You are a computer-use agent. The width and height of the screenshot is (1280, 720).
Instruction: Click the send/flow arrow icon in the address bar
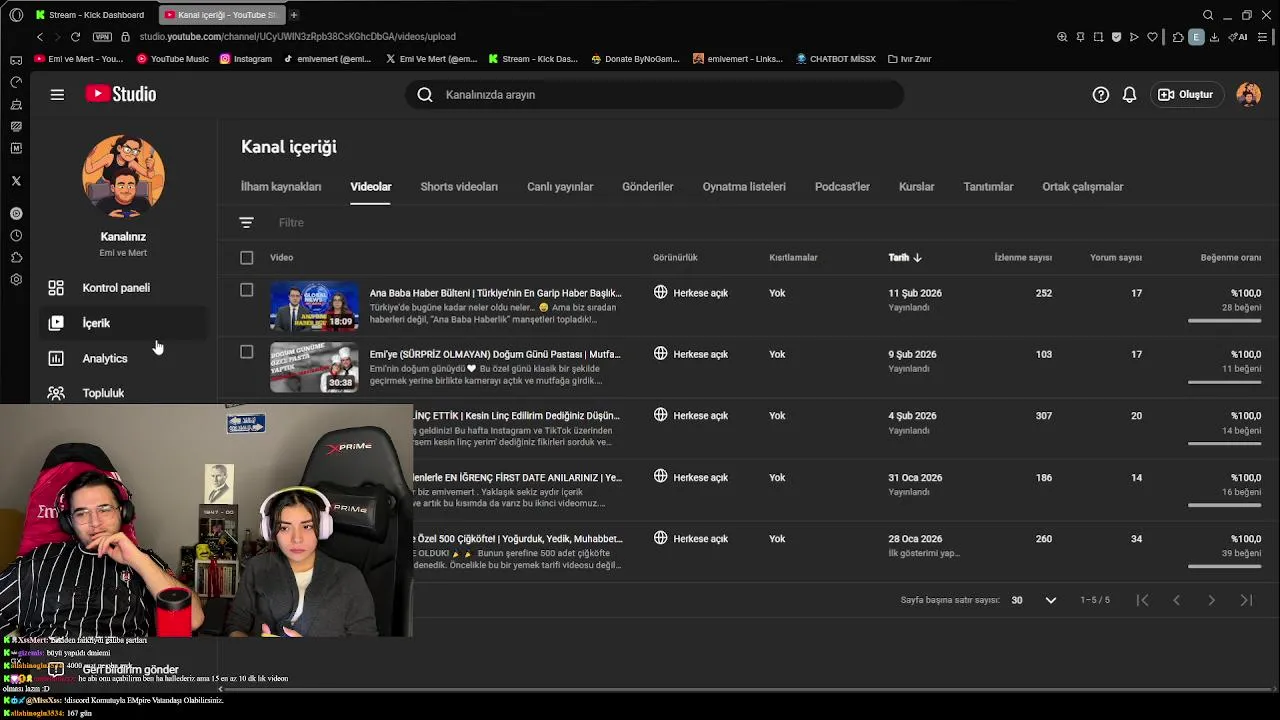[x=1134, y=37]
